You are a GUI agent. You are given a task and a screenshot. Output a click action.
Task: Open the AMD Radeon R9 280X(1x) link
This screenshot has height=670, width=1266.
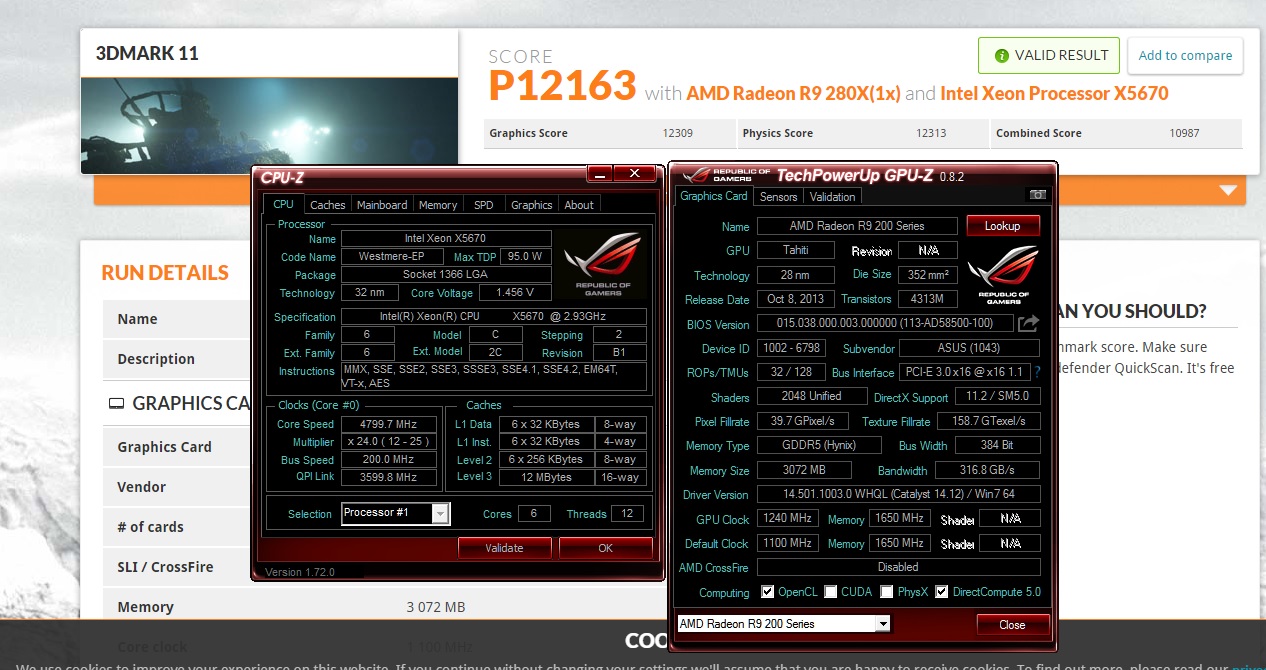[x=794, y=93]
